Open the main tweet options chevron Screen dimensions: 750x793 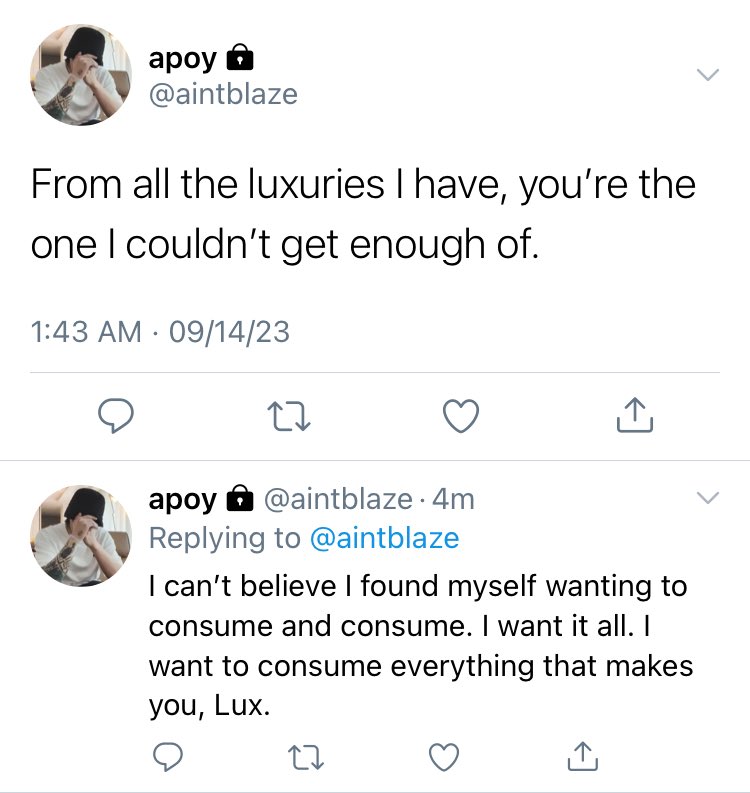pyautogui.click(x=708, y=74)
